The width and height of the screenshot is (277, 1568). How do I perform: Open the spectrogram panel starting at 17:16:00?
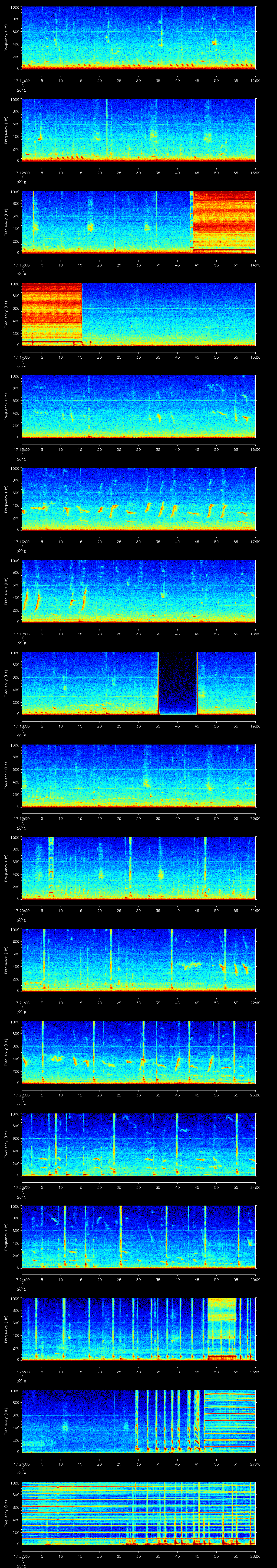(138, 499)
